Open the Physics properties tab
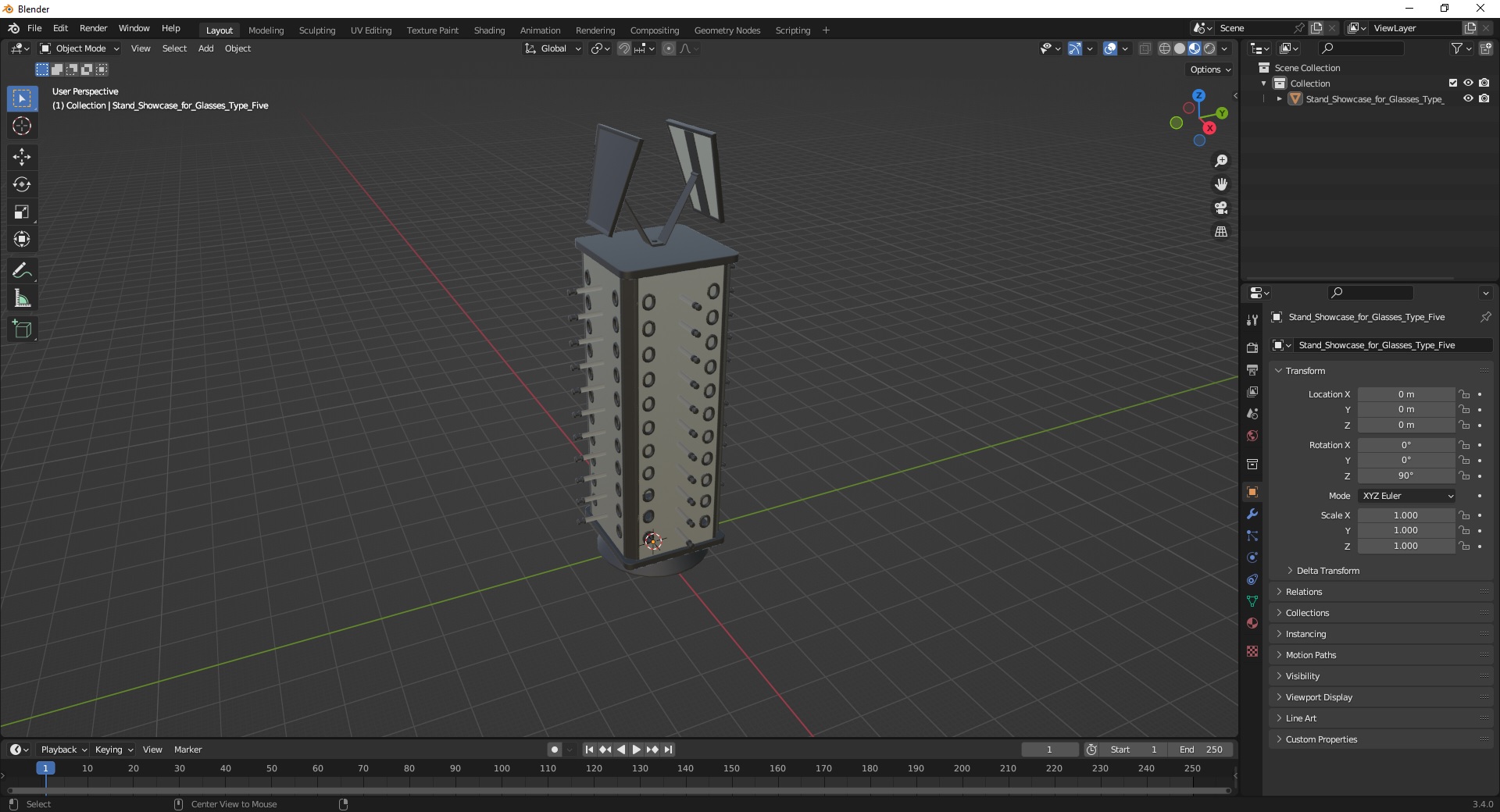Image resolution: width=1500 pixels, height=812 pixels. pos(1252,557)
